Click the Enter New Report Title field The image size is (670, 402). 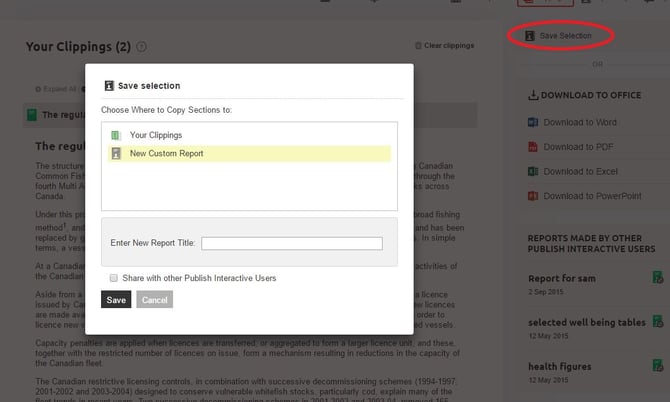(291, 243)
